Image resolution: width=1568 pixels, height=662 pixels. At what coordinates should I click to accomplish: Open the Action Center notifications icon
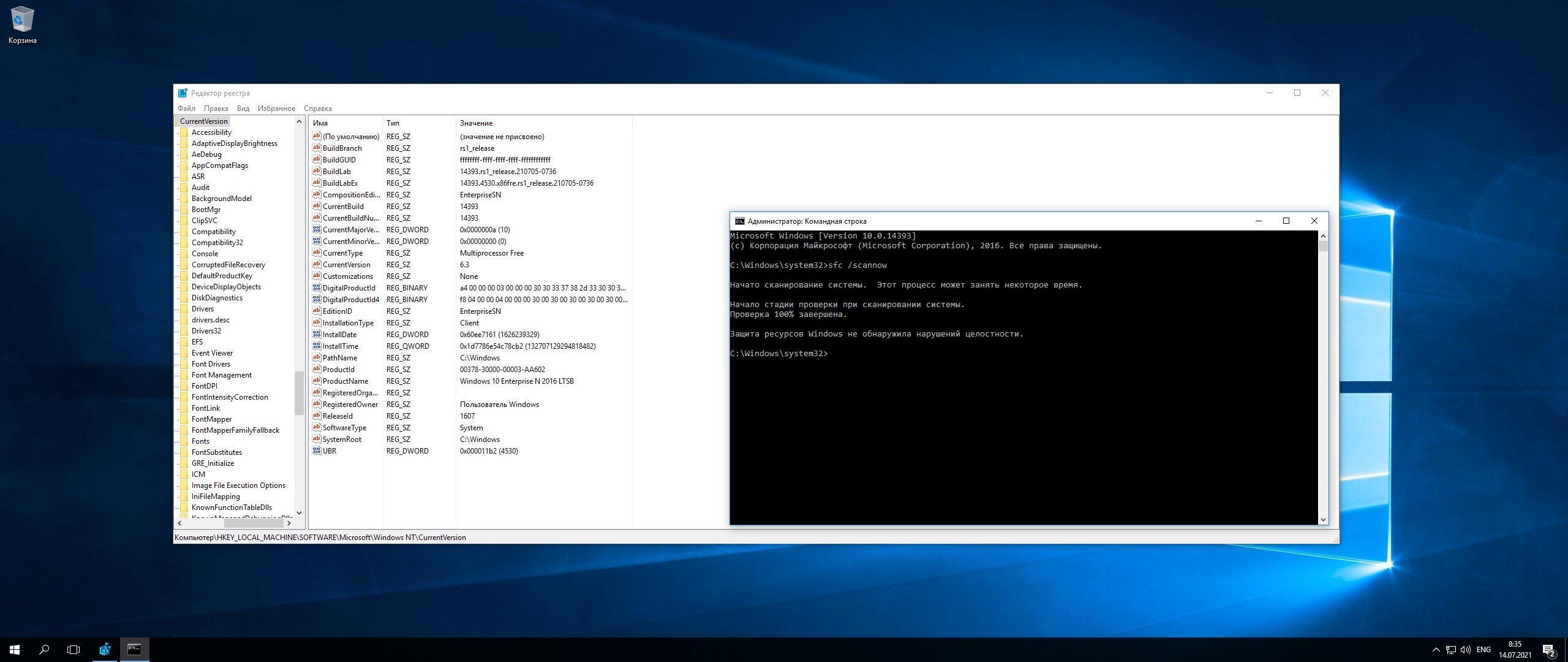pos(1549,650)
